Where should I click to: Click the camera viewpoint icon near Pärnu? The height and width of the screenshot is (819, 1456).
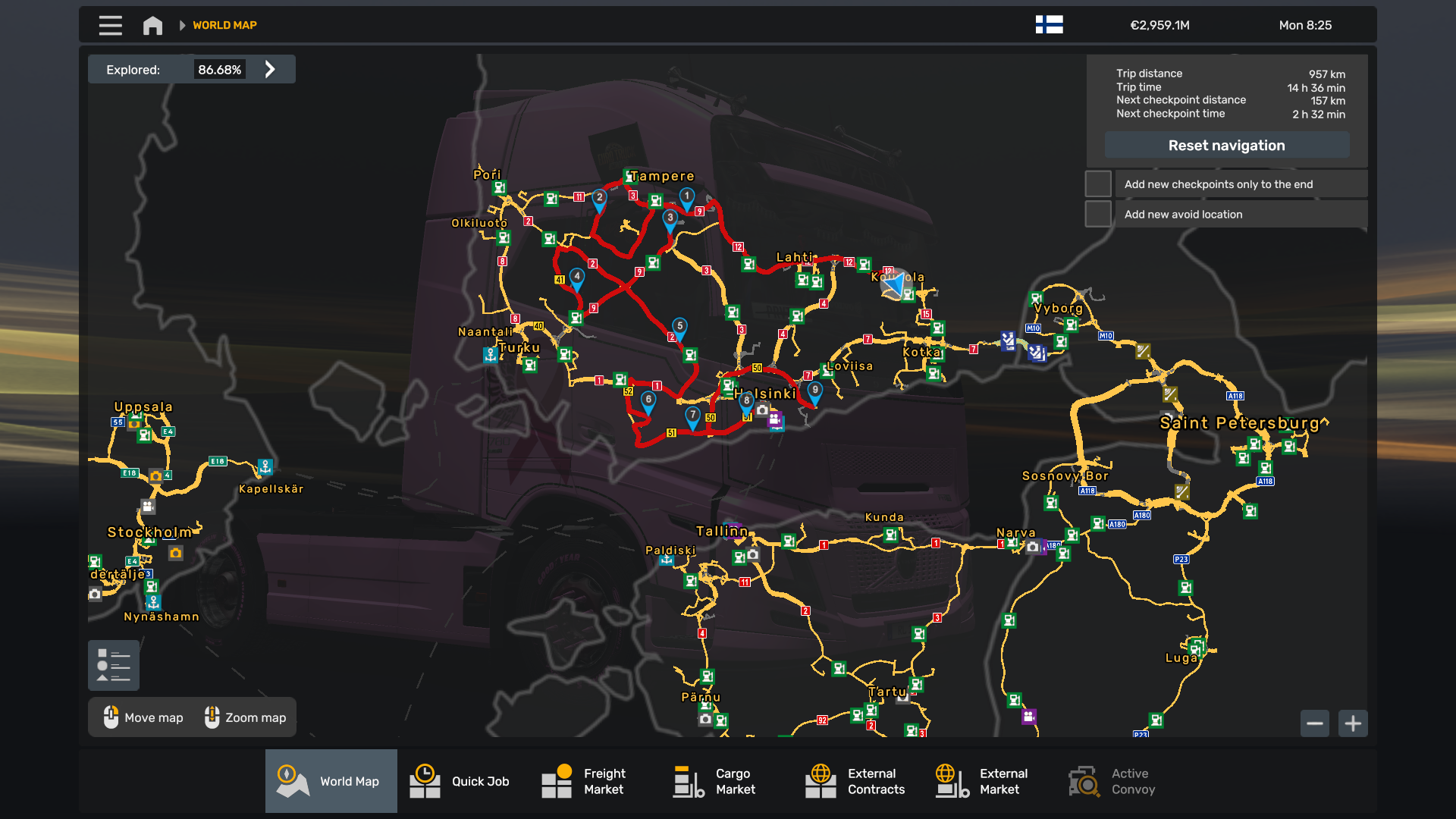click(705, 718)
